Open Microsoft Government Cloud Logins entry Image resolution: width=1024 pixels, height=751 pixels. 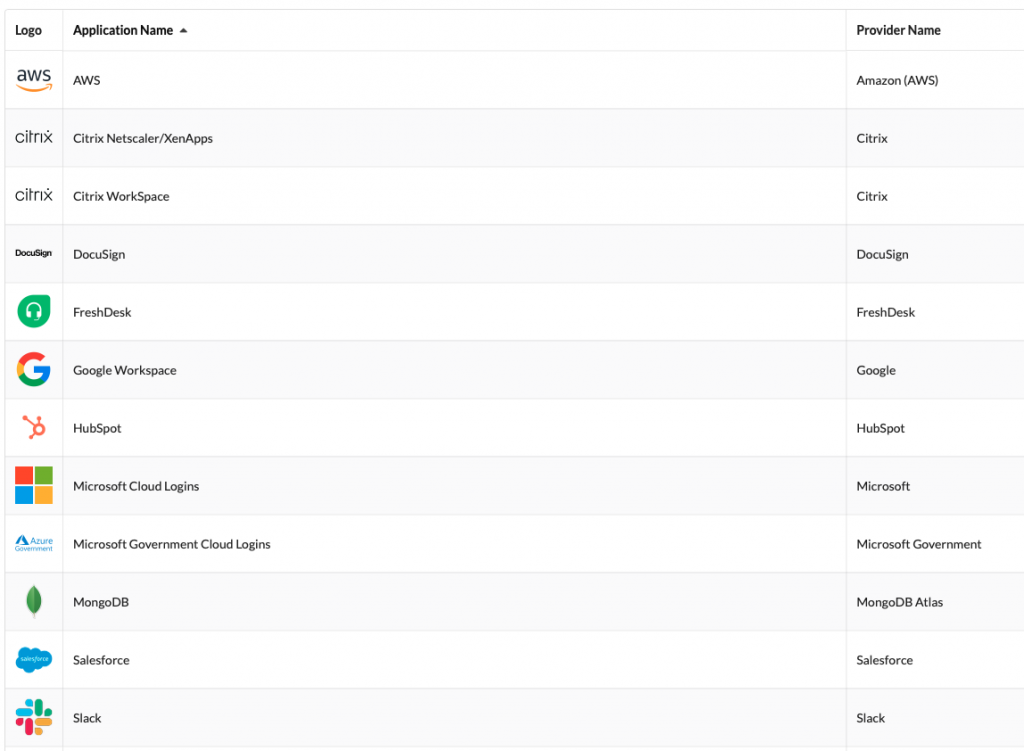(172, 544)
